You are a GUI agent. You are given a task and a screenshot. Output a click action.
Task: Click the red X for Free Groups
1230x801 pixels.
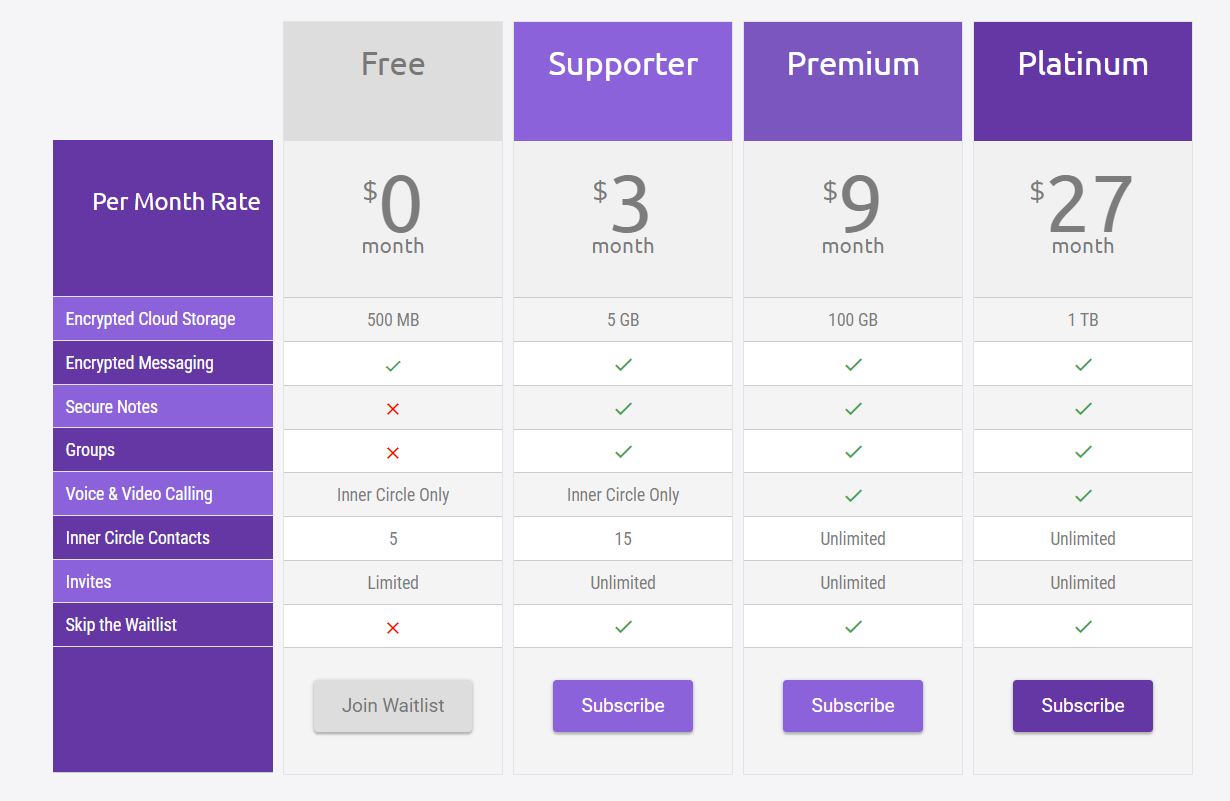tap(393, 453)
